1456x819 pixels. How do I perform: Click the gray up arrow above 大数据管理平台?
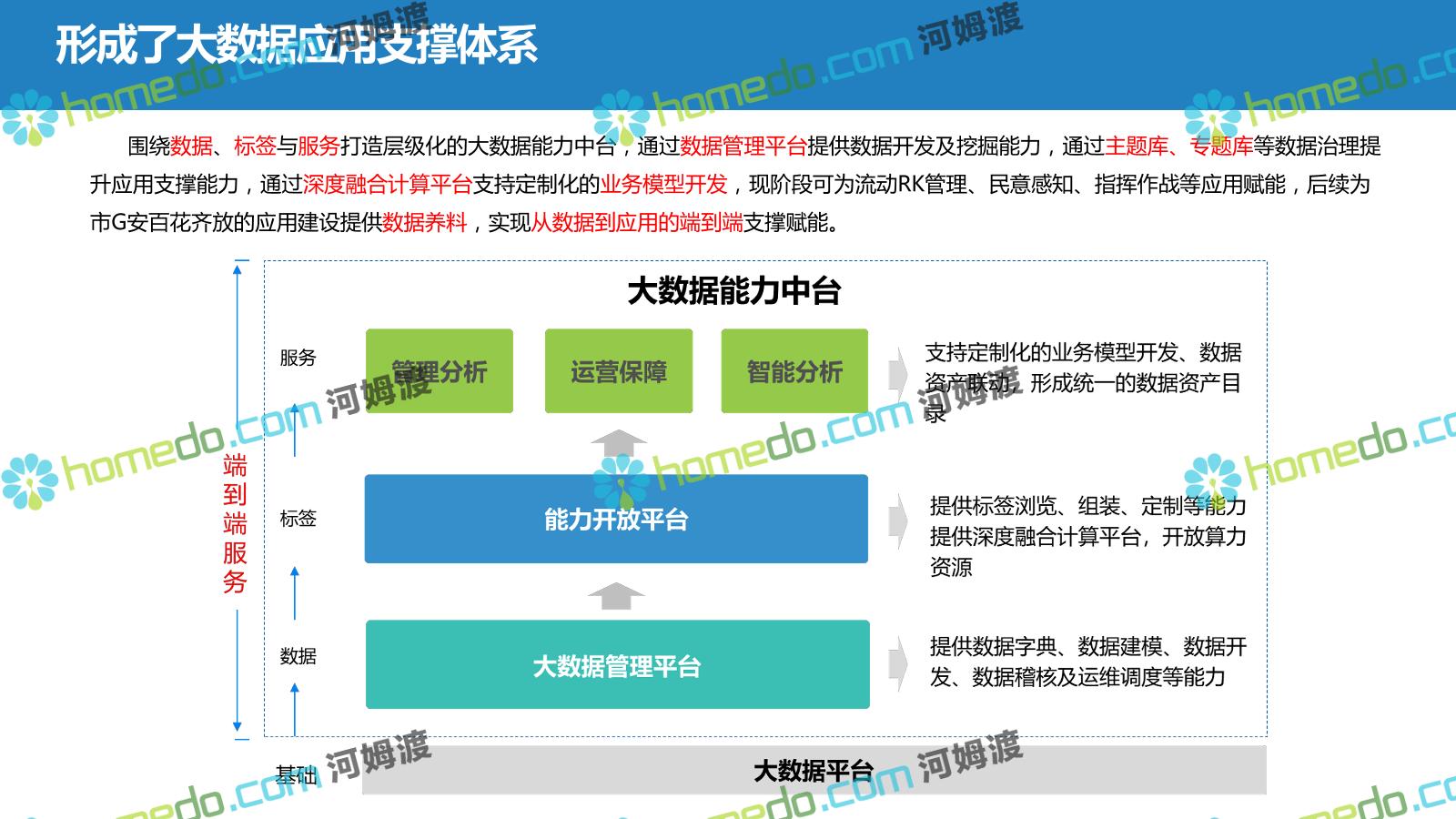pyautogui.click(x=616, y=596)
